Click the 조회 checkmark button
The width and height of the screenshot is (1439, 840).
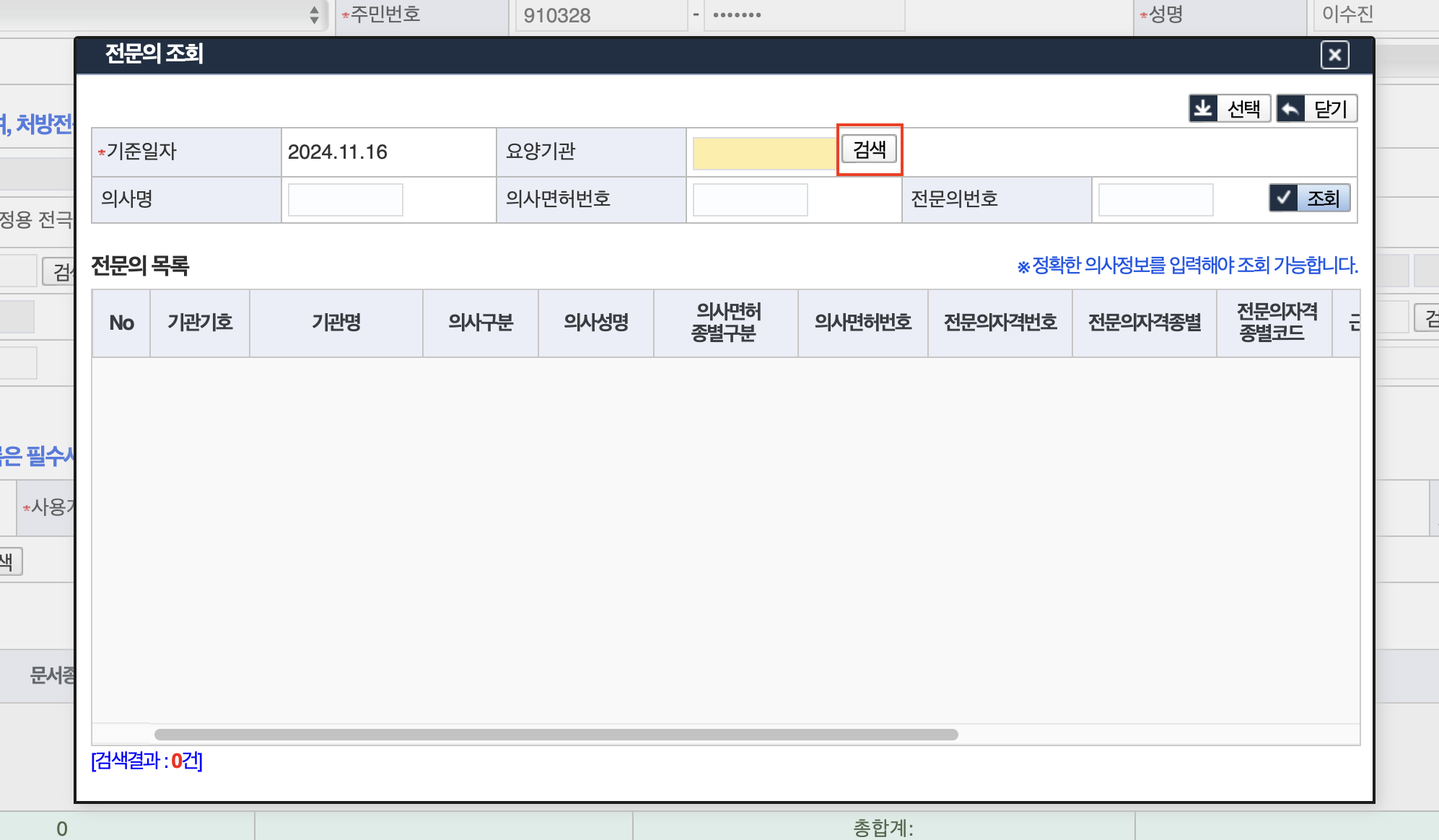click(1309, 198)
